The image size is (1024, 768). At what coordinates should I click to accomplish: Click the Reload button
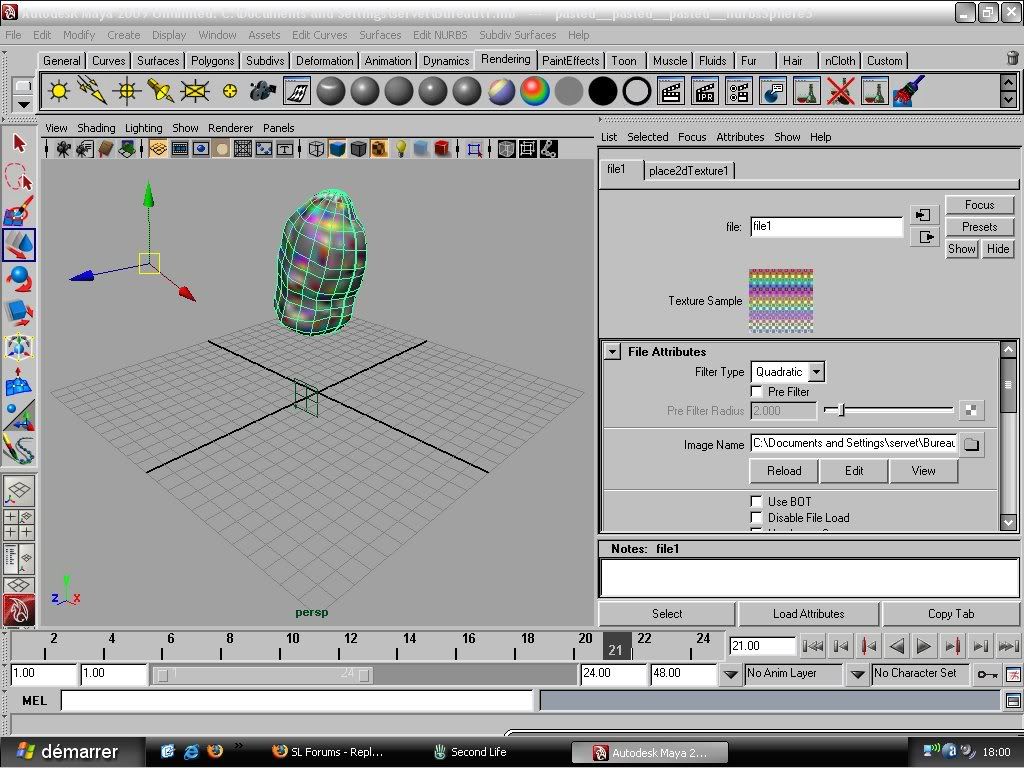coord(784,471)
